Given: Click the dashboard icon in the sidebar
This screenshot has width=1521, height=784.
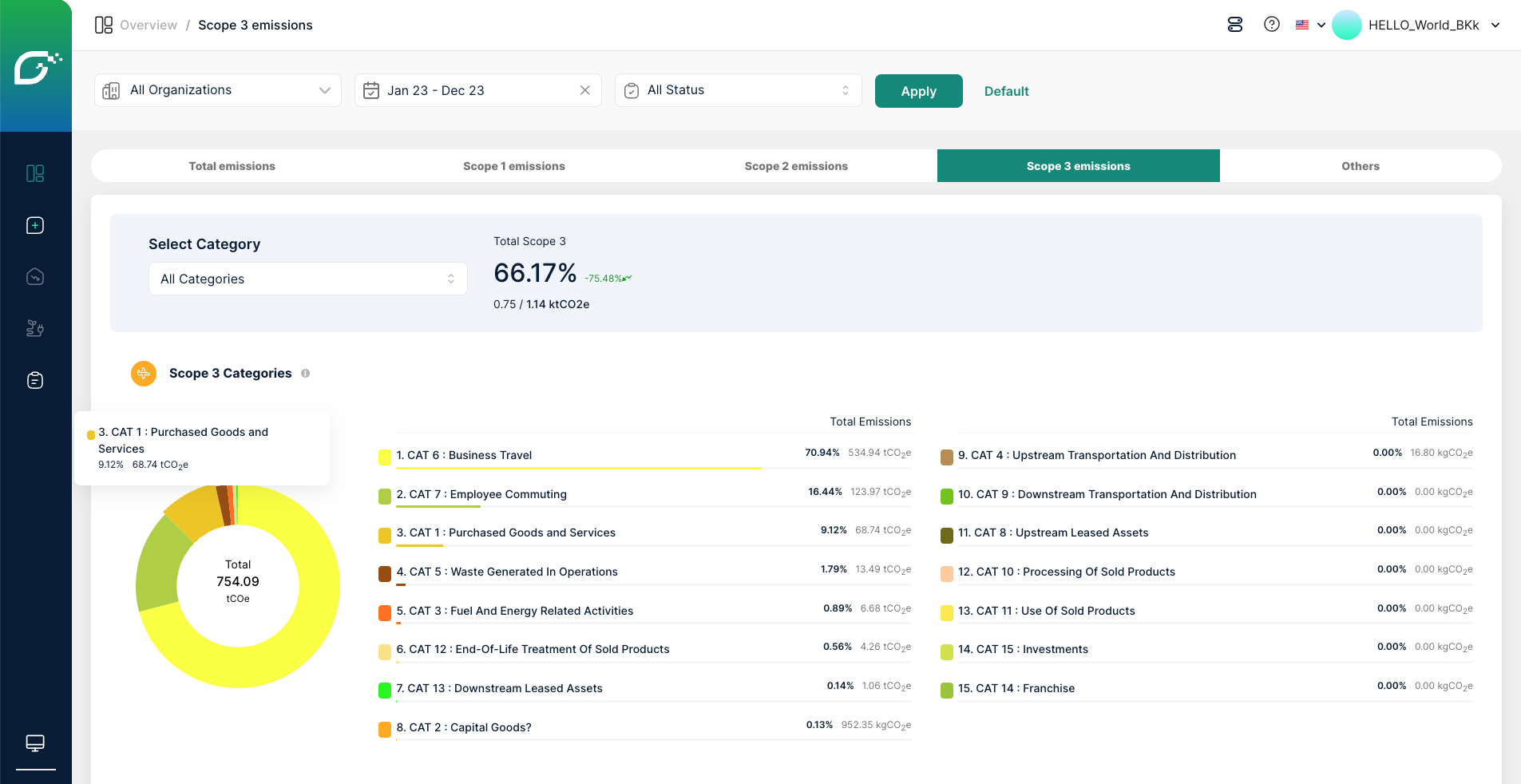Looking at the screenshot, I should pyautogui.click(x=35, y=173).
